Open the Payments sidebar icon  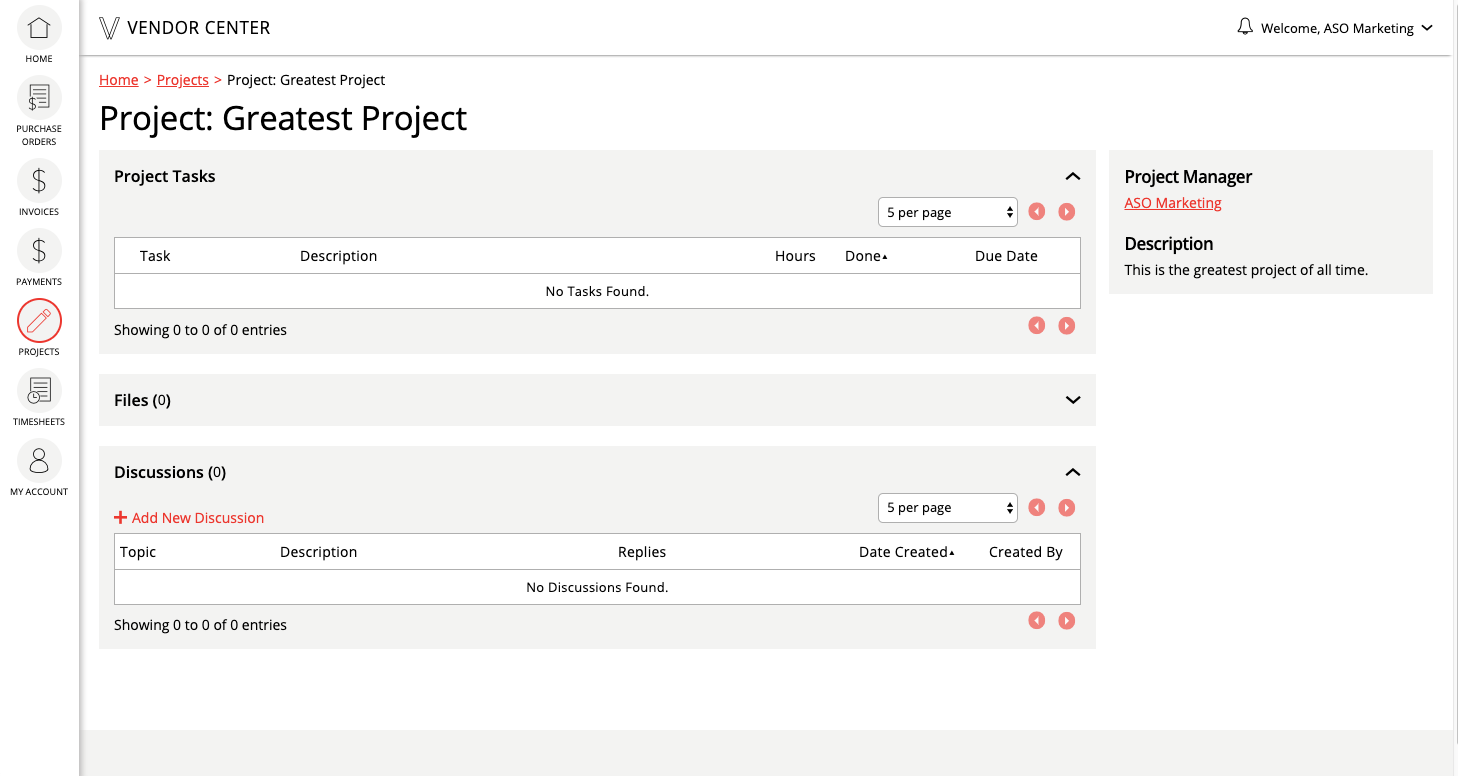(x=39, y=251)
